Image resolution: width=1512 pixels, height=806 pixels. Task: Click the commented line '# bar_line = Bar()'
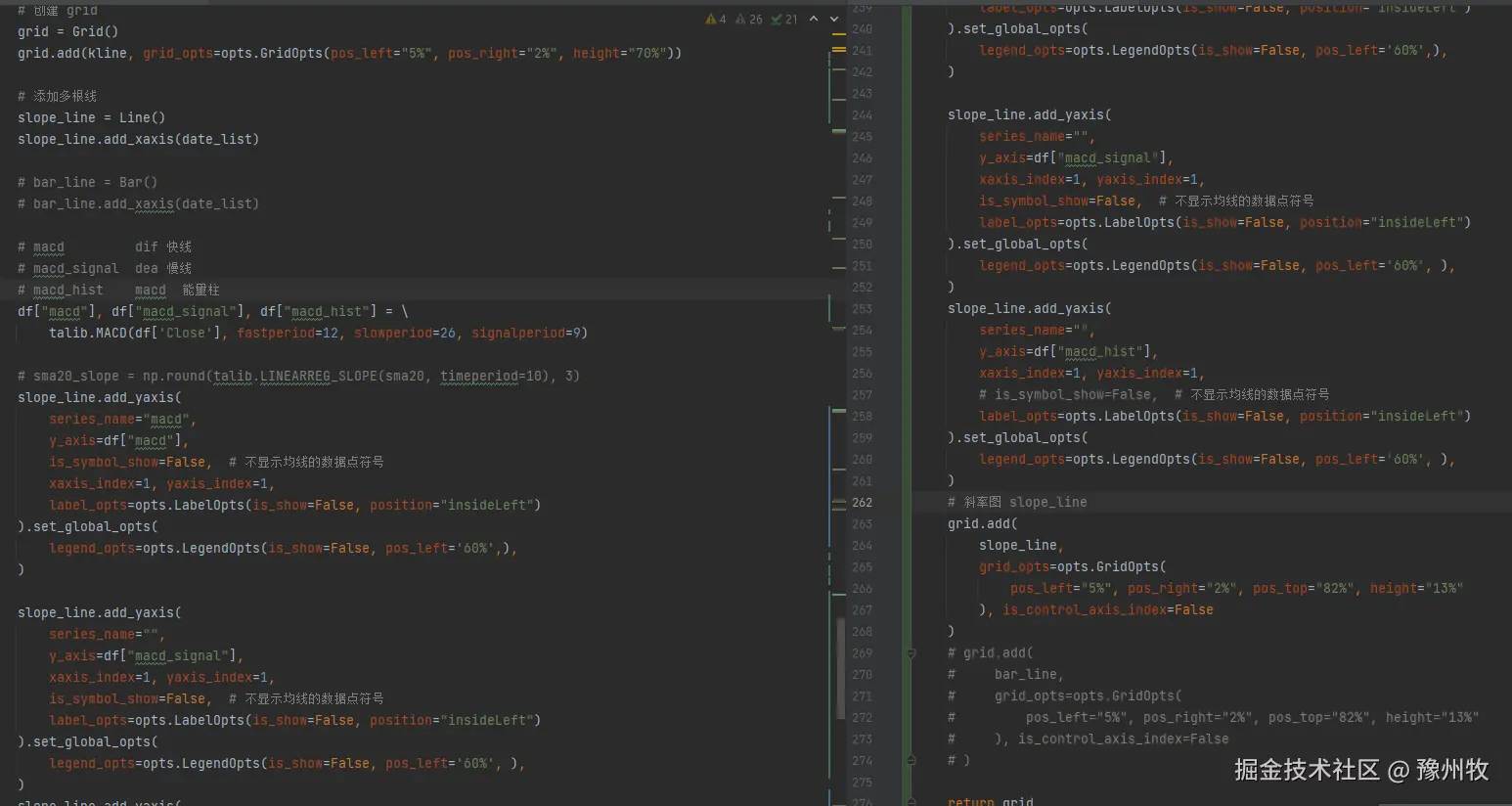(x=87, y=182)
